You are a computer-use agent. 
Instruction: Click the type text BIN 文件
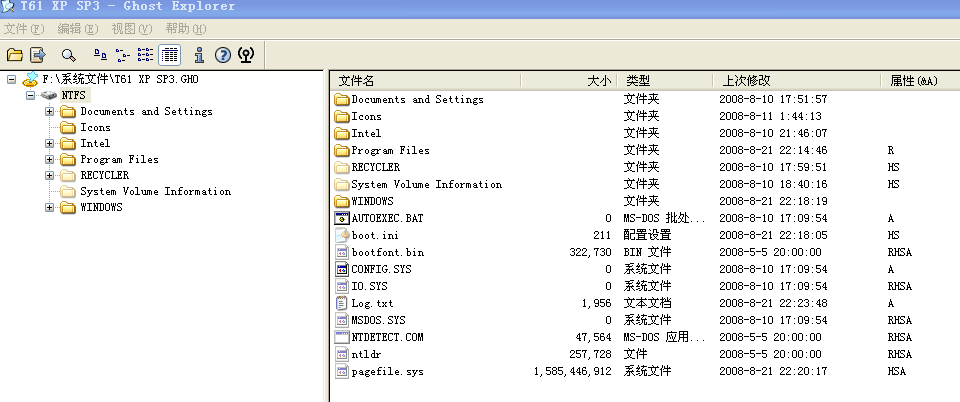click(x=647, y=252)
